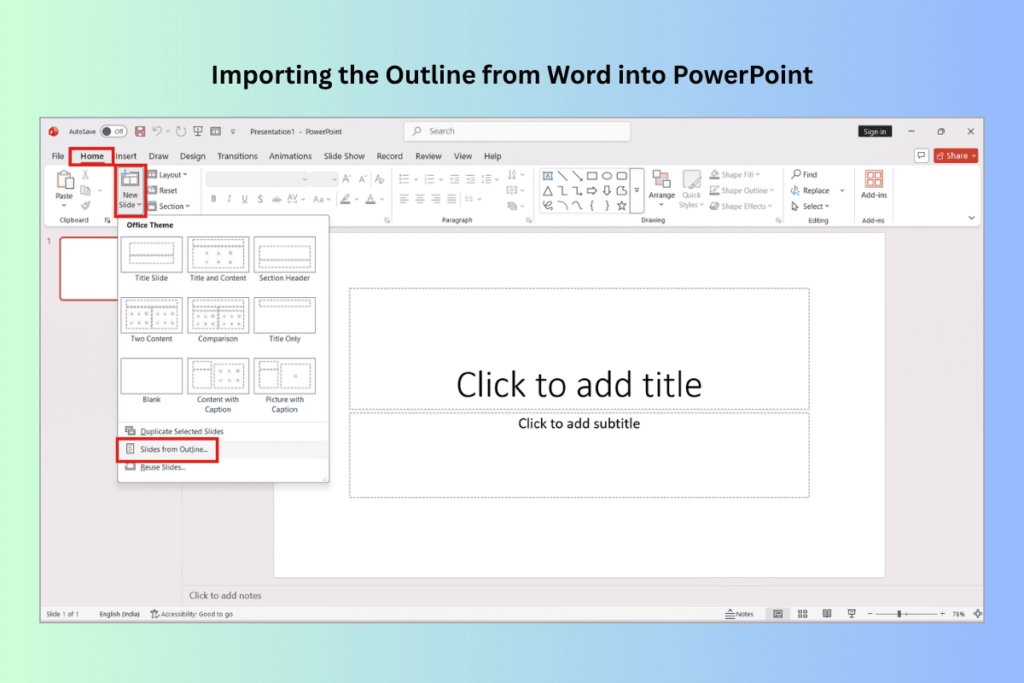This screenshot has width=1024, height=683.
Task: Choose Reuse Slides option
Action: click(x=223, y=467)
